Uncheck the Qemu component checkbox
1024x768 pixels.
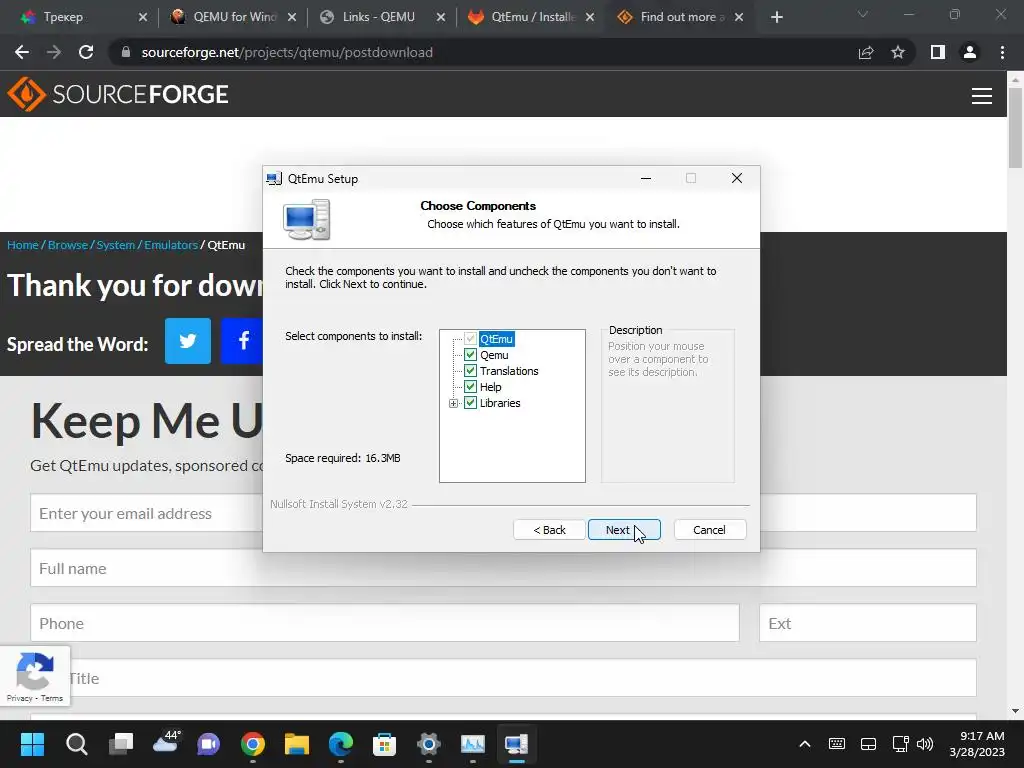tap(470, 355)
